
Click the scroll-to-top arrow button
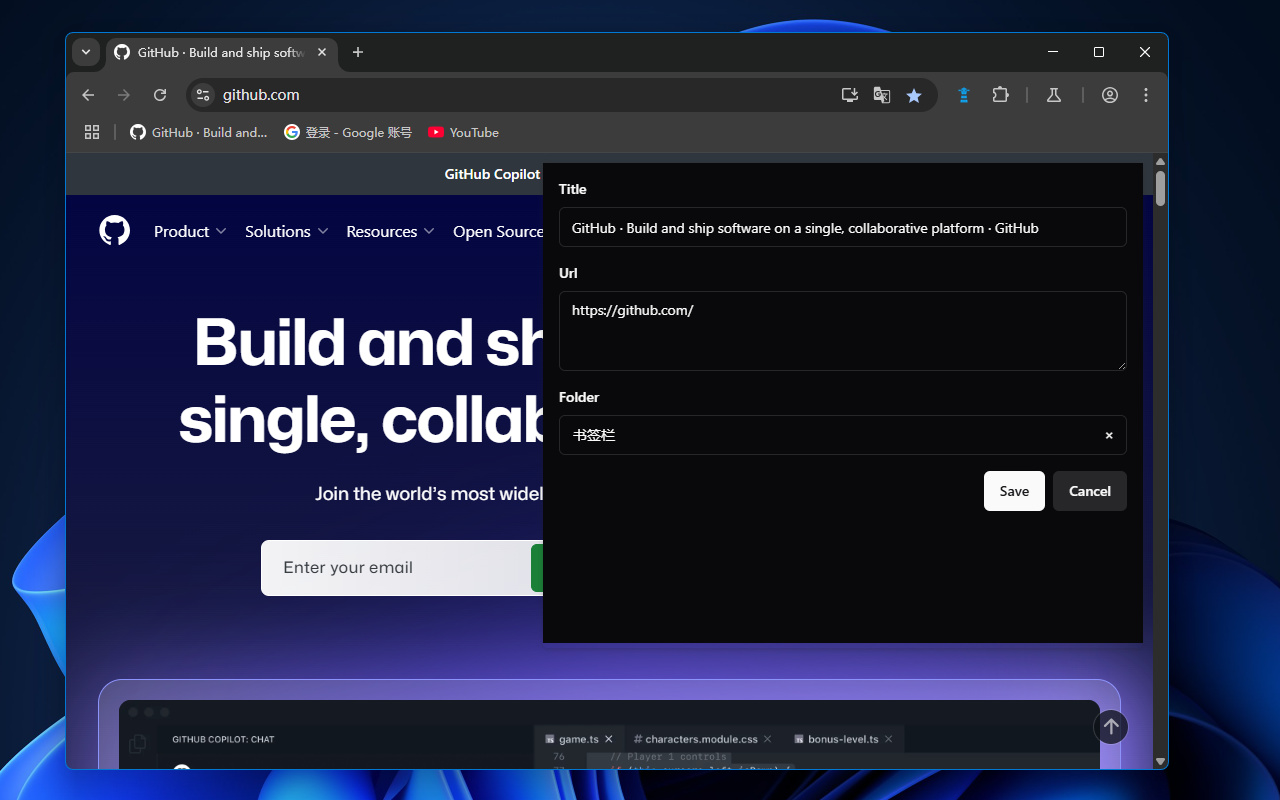(1111, 727)
